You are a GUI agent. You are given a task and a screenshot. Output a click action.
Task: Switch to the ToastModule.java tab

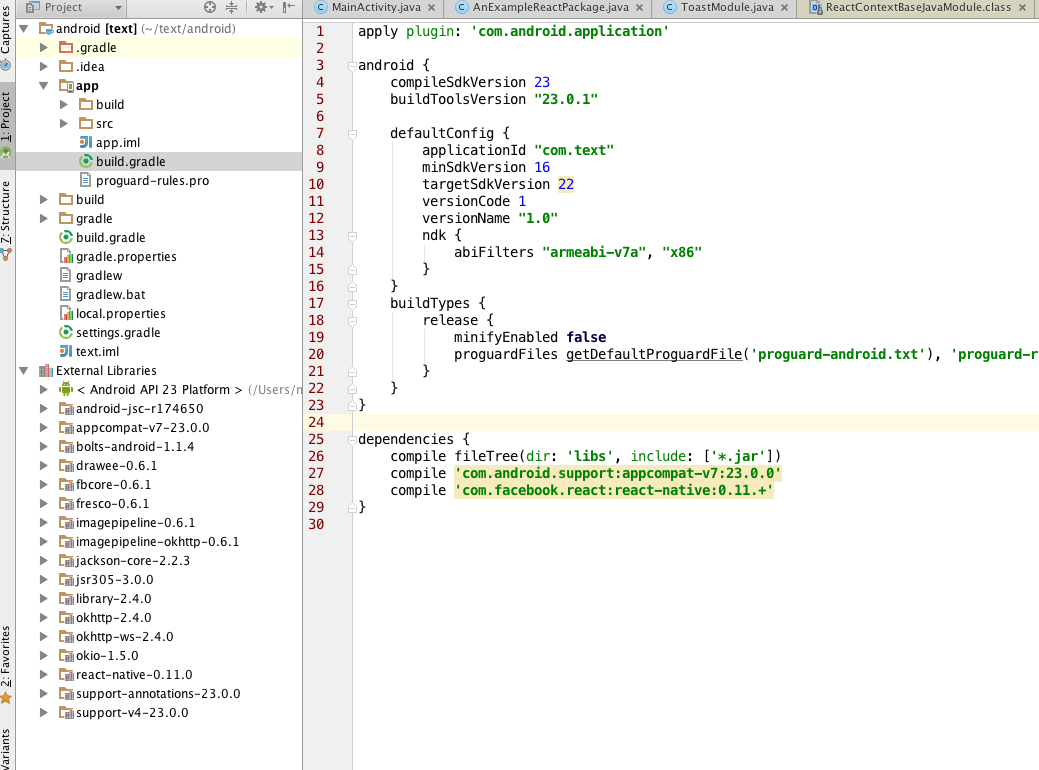pos(727,7)
